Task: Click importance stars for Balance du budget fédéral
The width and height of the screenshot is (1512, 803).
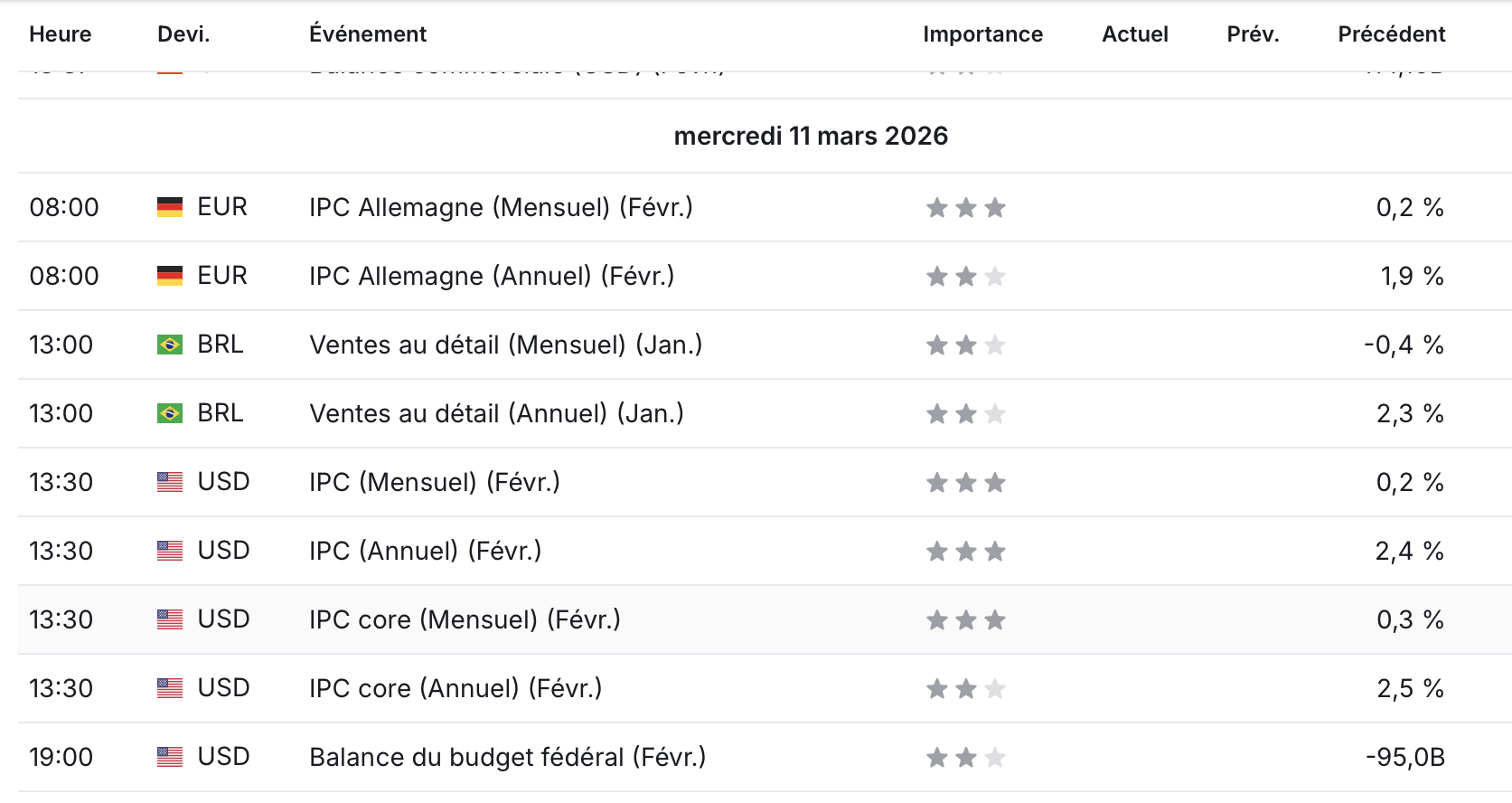Action: pyautogui.click(x=966, y=758)
